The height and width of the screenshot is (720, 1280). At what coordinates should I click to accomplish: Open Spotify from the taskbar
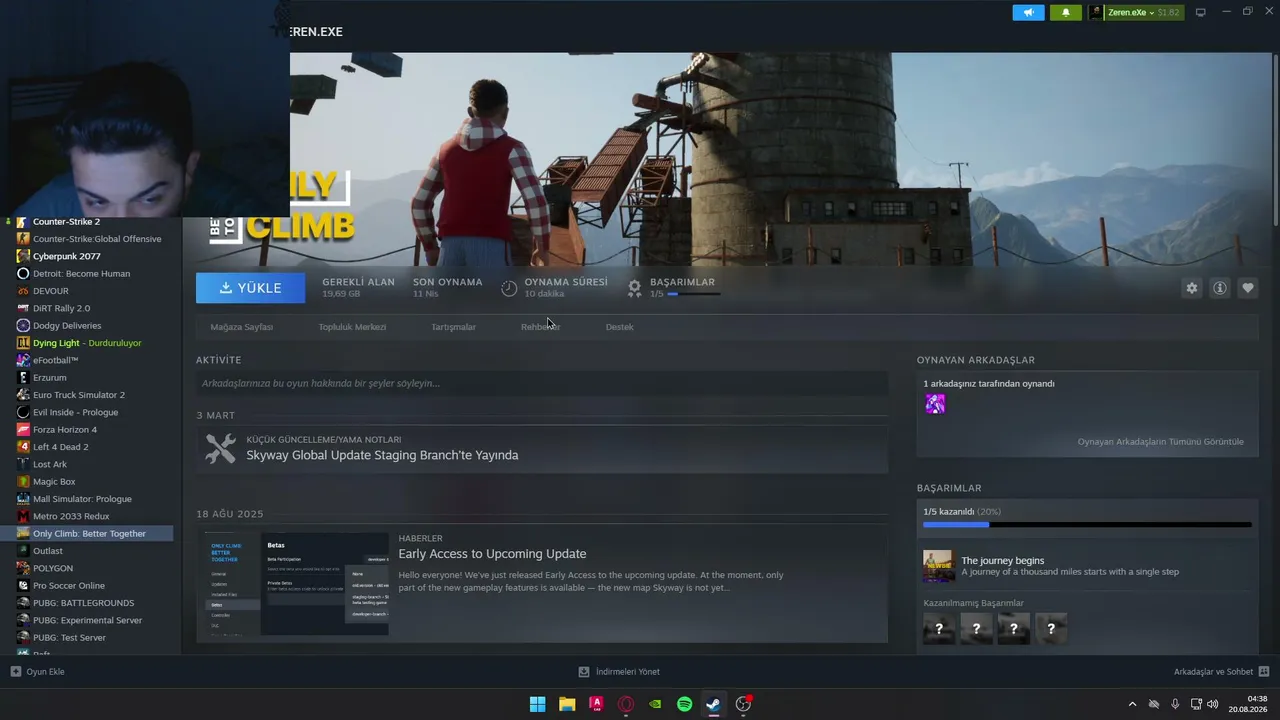point(684,704)
